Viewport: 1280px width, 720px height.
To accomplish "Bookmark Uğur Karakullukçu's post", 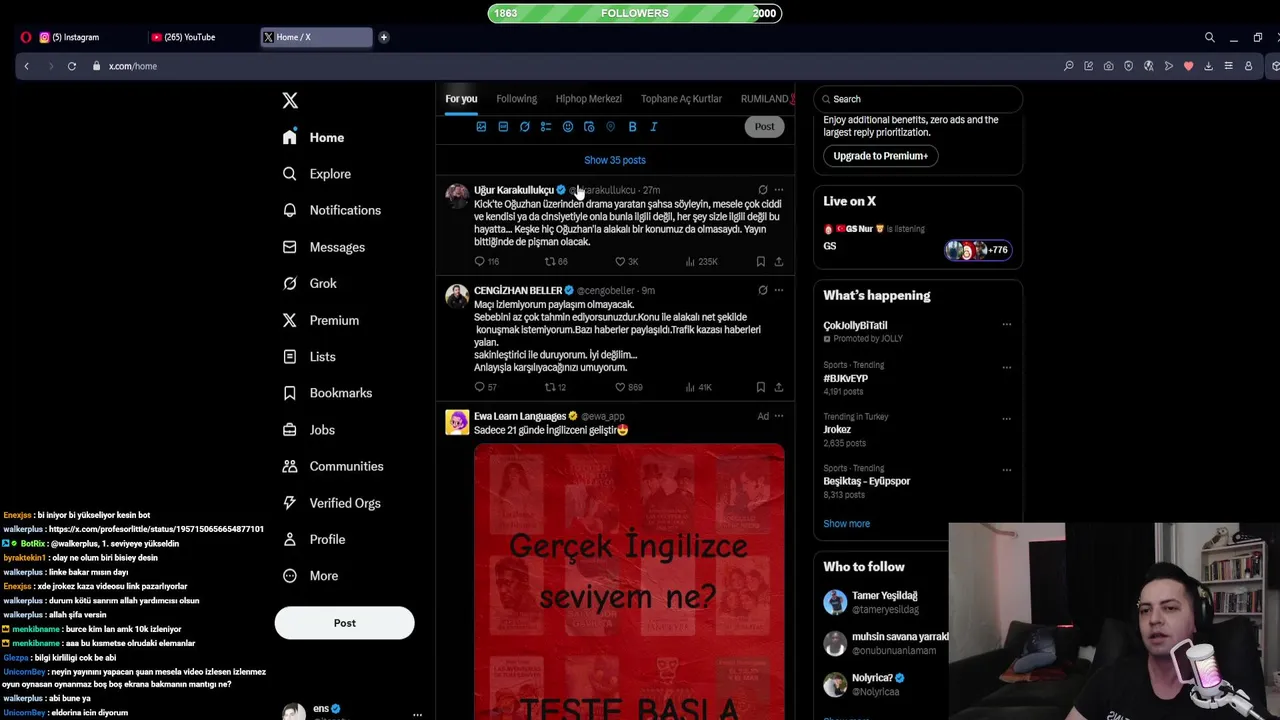I will click(x=761, y=262).
